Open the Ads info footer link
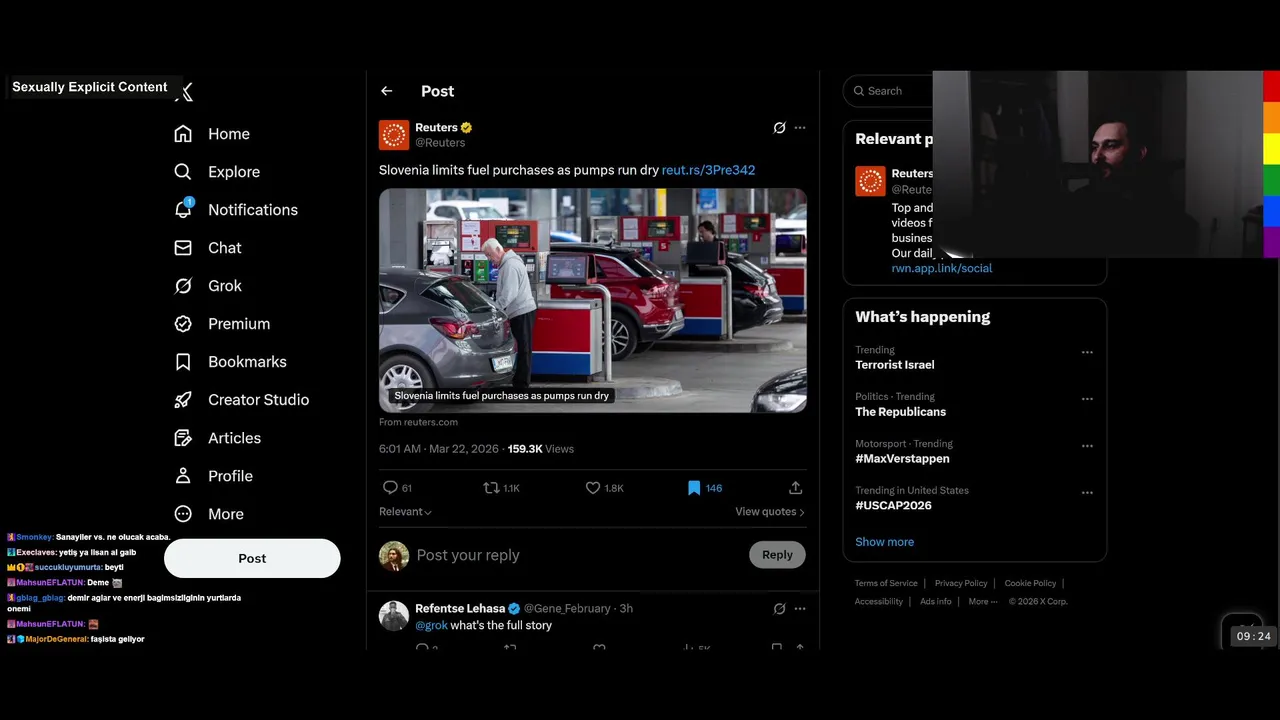The width and height of the screenshot is (1280, 720). (936, 601)
